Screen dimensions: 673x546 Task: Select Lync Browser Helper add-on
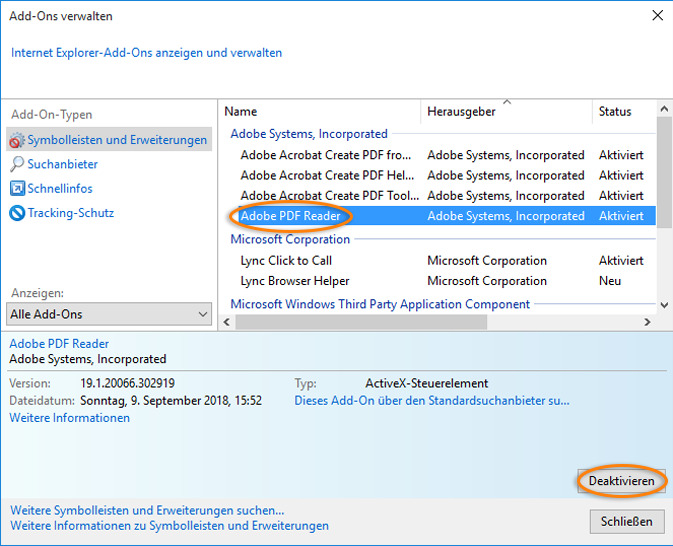click(x=295, y=281)
